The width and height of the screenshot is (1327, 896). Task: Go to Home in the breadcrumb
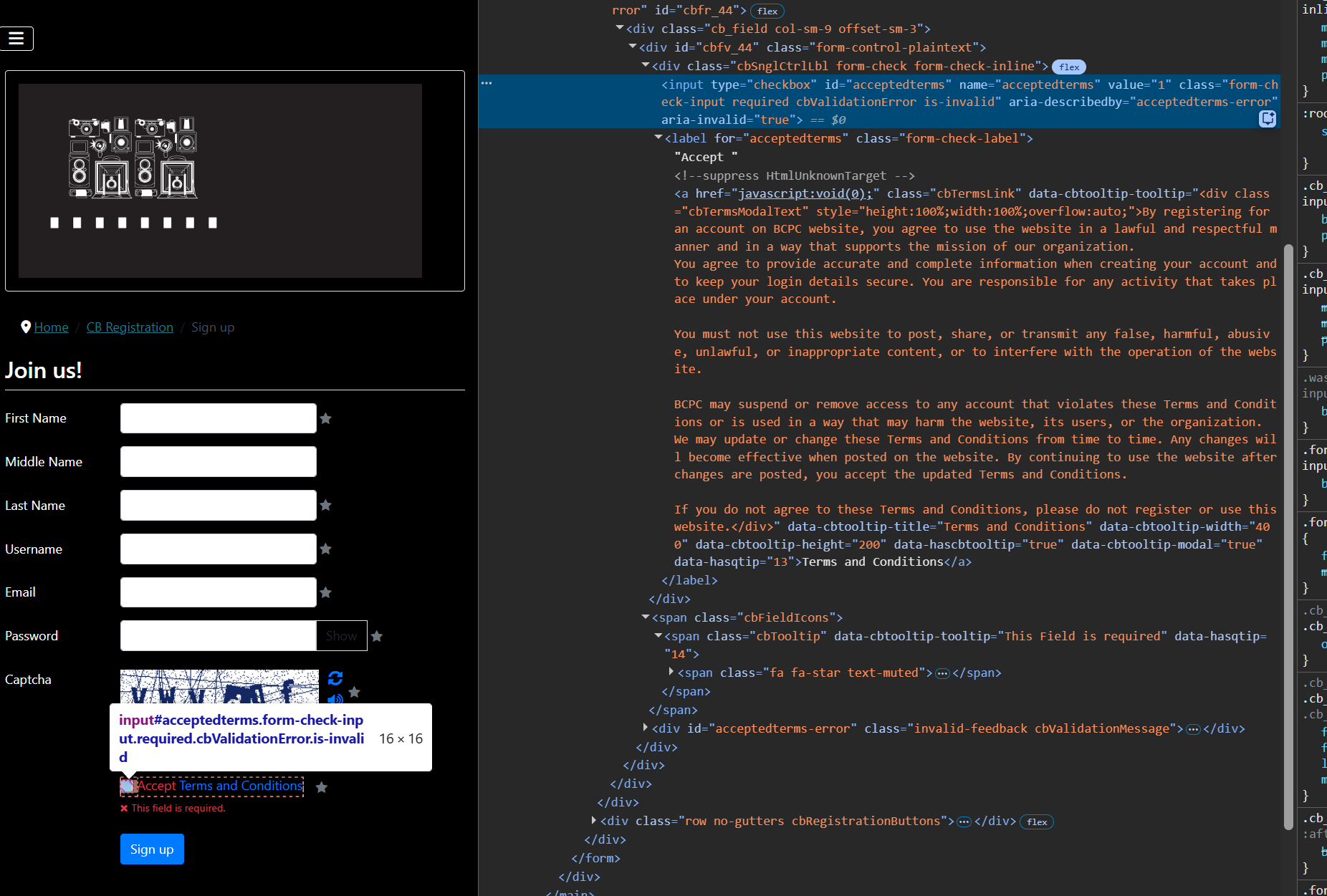point(51,327)
